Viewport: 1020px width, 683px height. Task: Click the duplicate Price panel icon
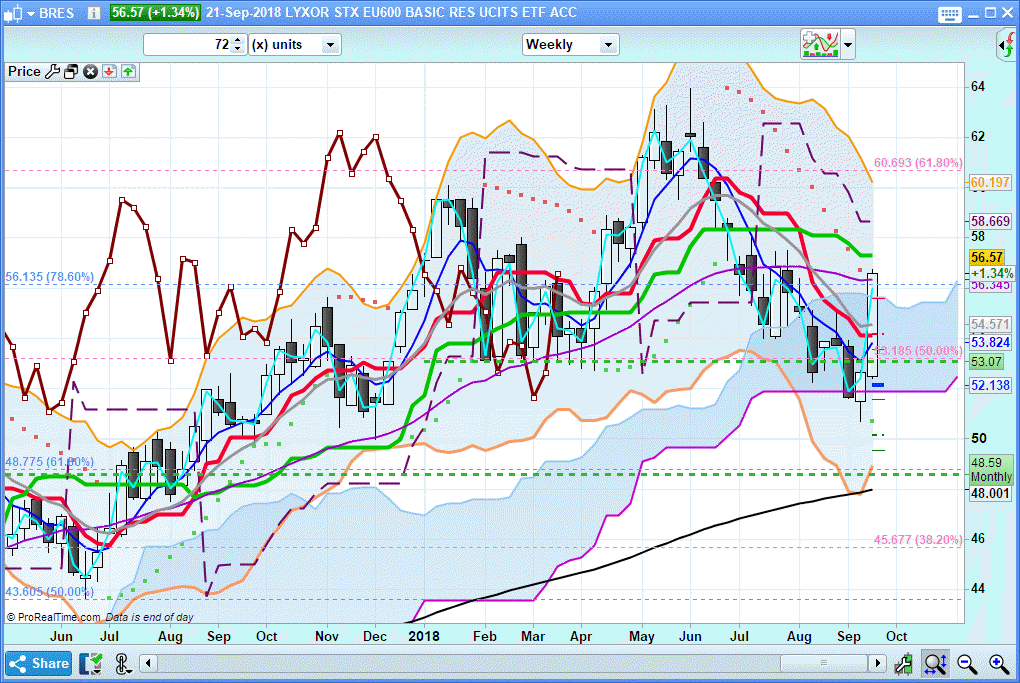tap(72, 72)
